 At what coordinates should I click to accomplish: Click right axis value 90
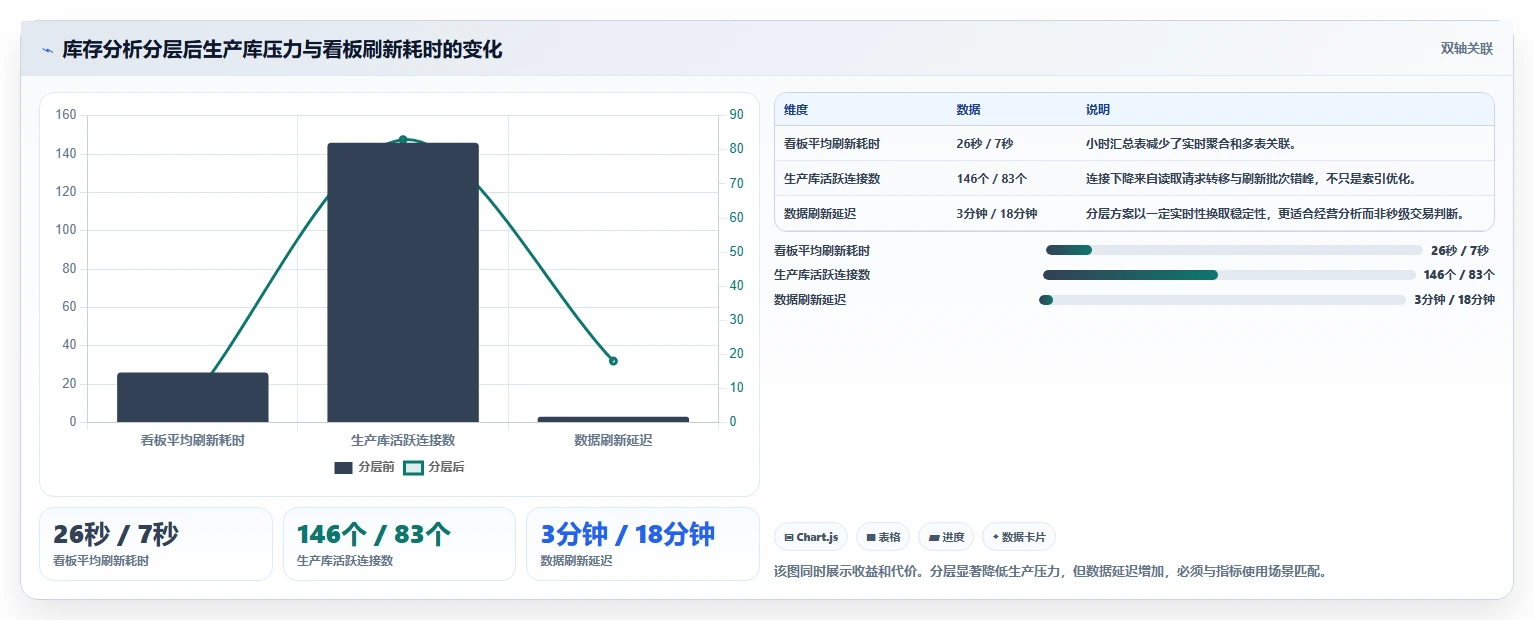pyautogui.click(x=736, y=115)
